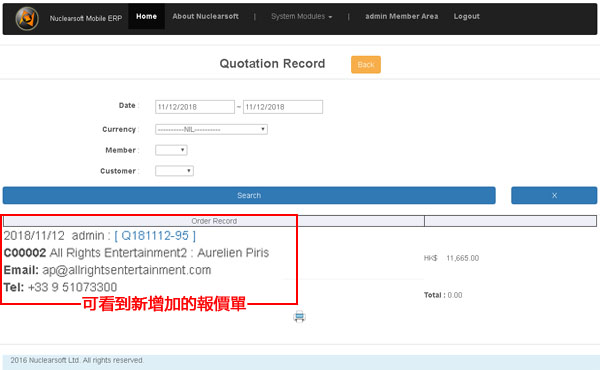Click the Total : 0.00 value
Viewport: 600px width, 370px height.
[x=443, y=295]
